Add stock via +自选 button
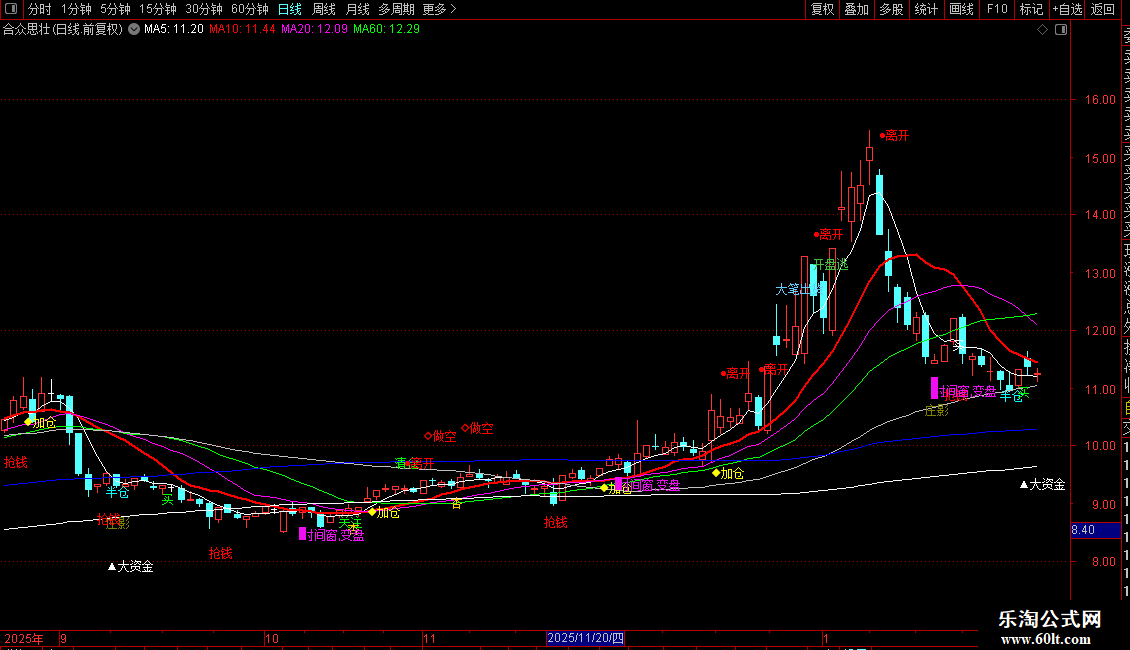1130x650 pixels. point(1067,9)
